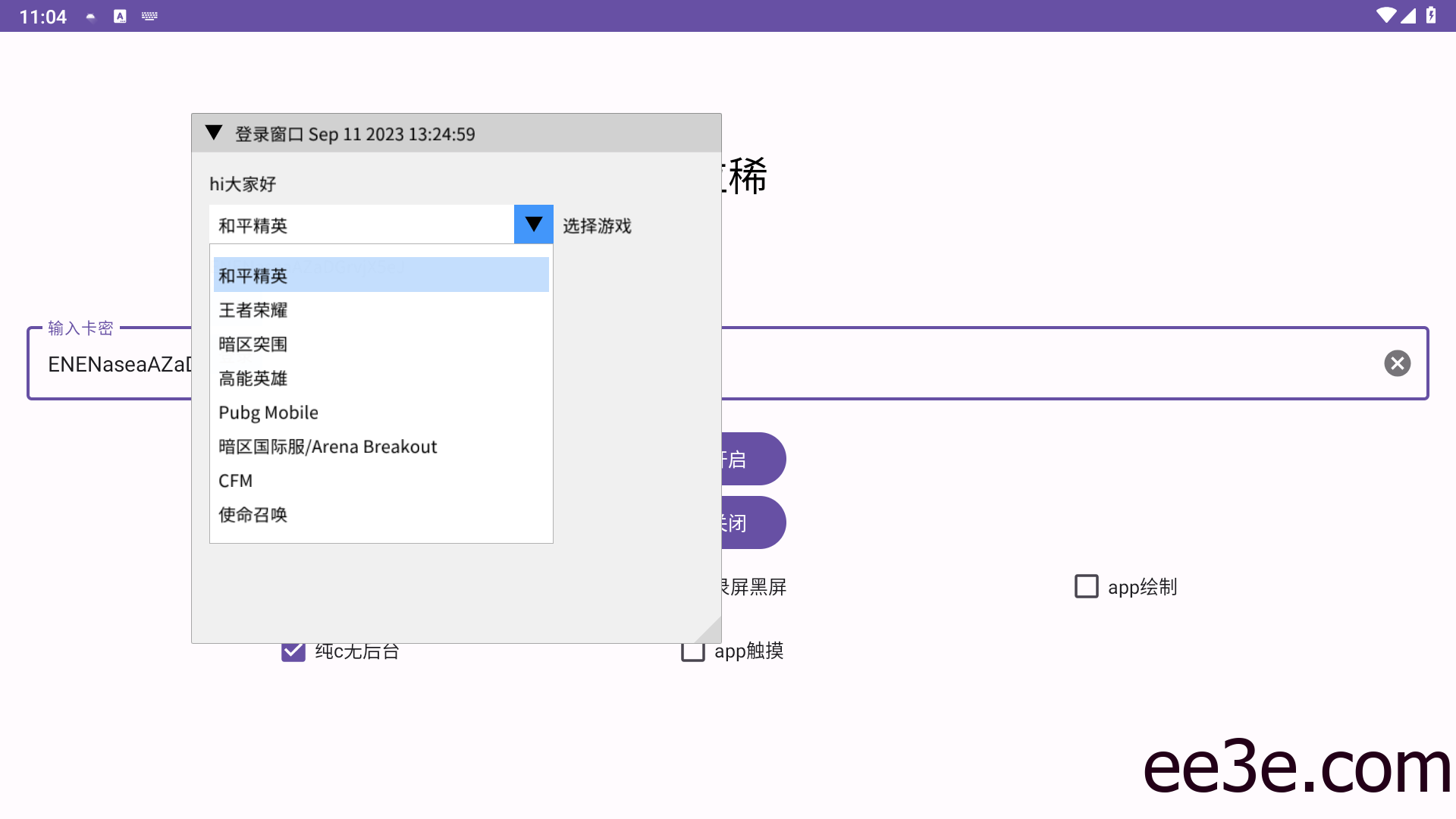The height and width of the screenshot is (819, 1456).
Task: Enable the app触摸 checkbox
Action: click(x=692, y=651)
